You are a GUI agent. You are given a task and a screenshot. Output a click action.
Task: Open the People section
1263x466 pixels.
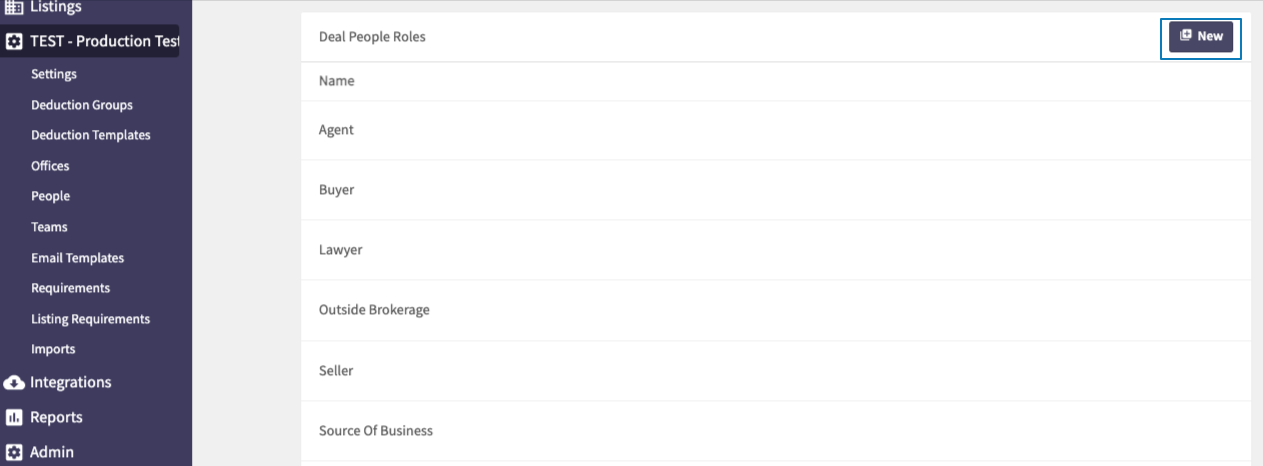[50, 196]
